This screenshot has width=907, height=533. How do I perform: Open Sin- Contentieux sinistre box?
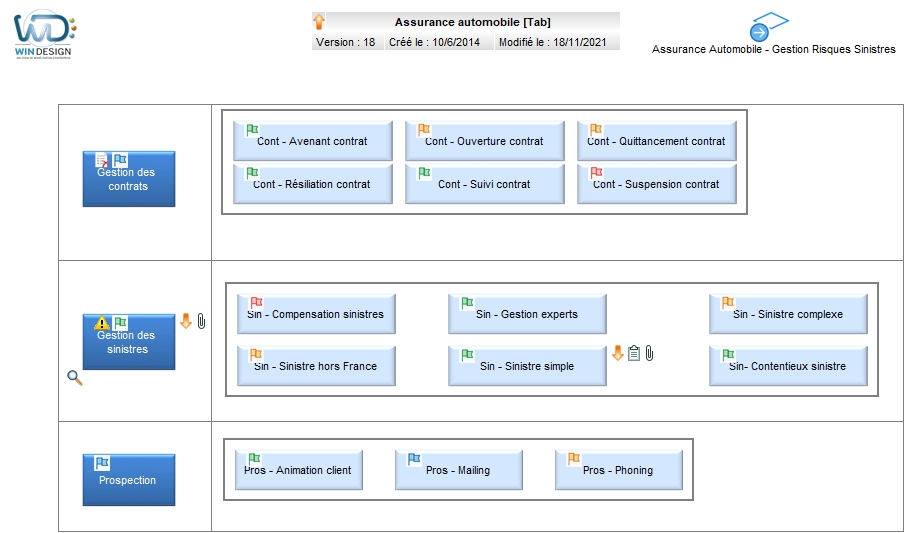coord(788,366)
